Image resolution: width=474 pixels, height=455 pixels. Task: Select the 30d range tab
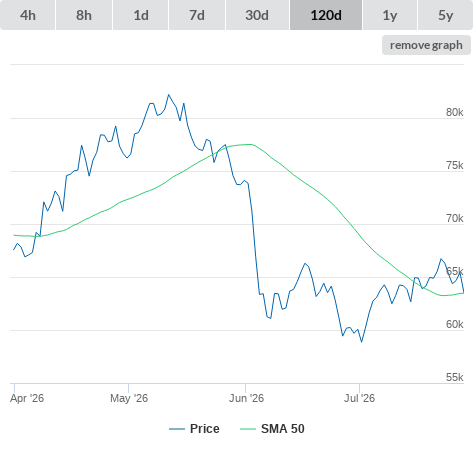tap(257, 15)
